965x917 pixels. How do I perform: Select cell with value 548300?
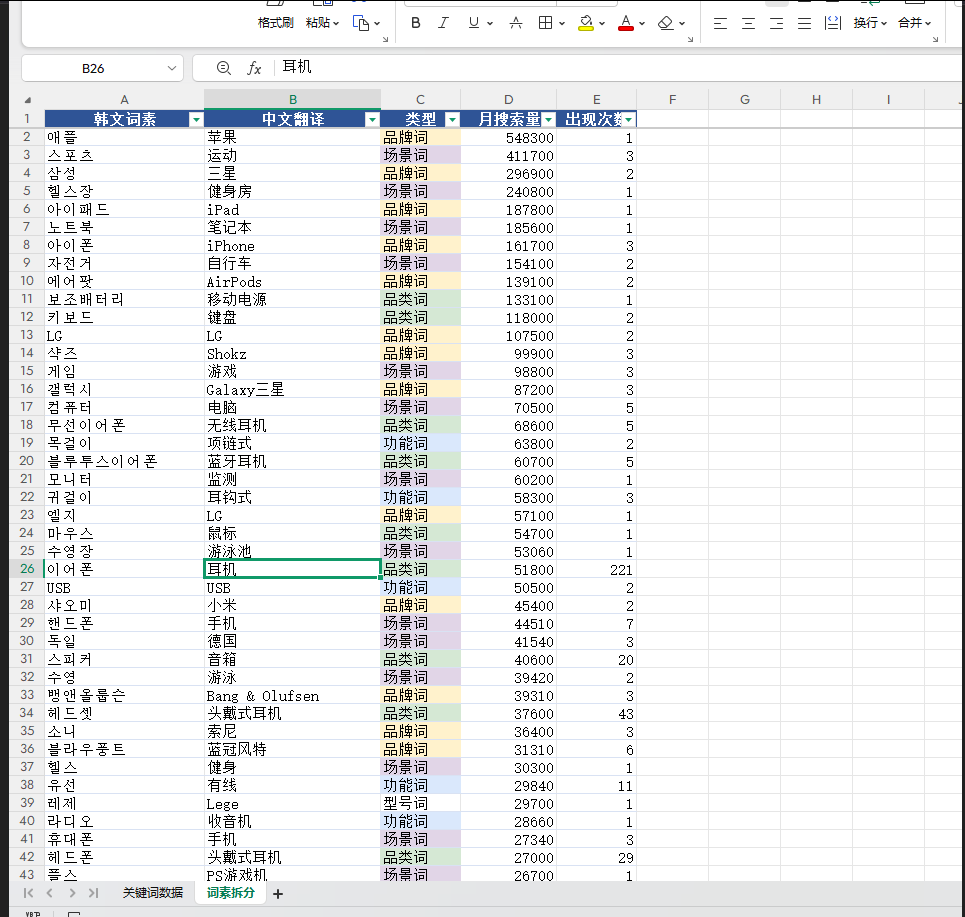(x=508, y=137)
